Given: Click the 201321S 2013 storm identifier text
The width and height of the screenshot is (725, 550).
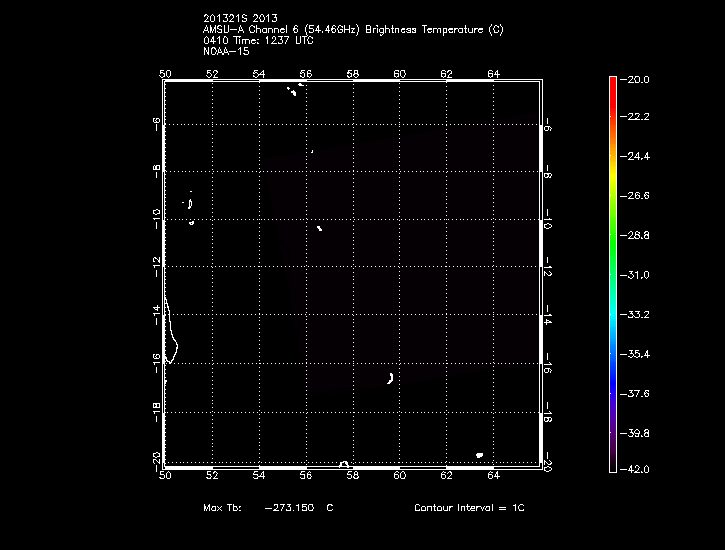Looking at the screenshot, I should coord(240,18).
